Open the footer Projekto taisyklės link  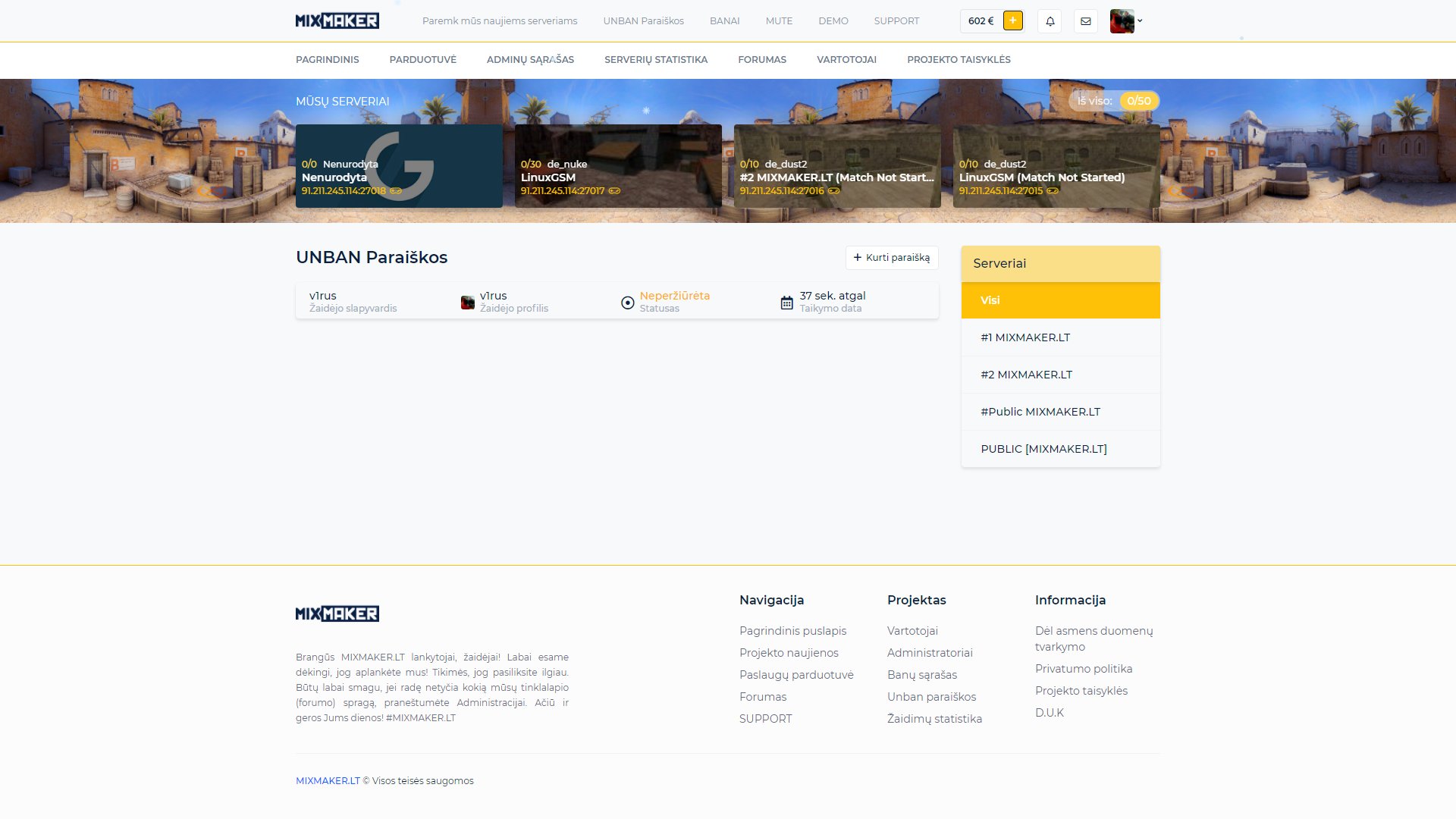1081,691
